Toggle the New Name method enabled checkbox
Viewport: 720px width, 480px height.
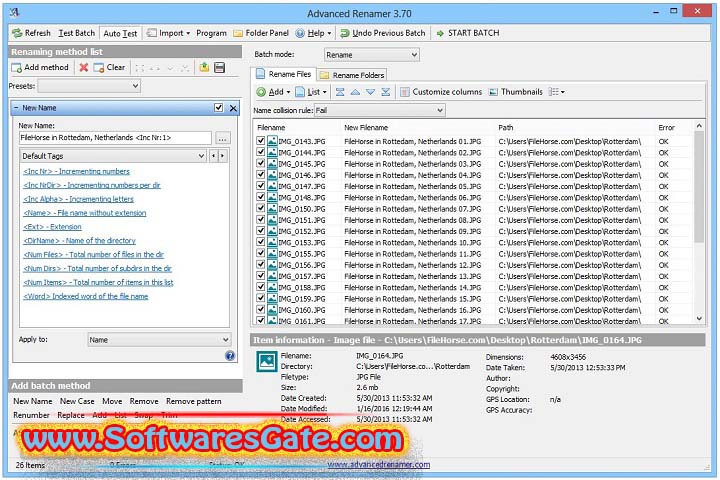click(219, 107)
